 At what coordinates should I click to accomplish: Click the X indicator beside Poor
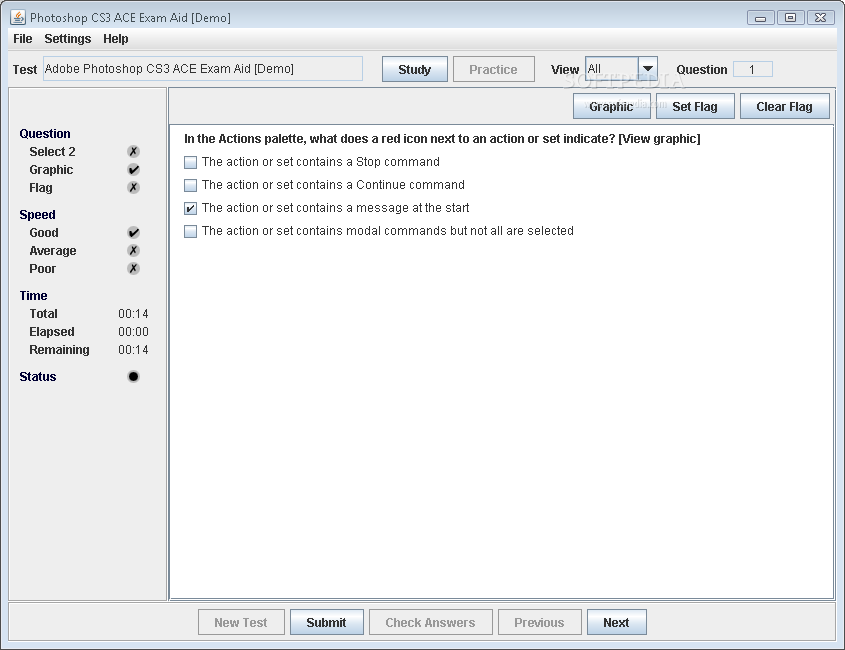[x=133, y=268]
